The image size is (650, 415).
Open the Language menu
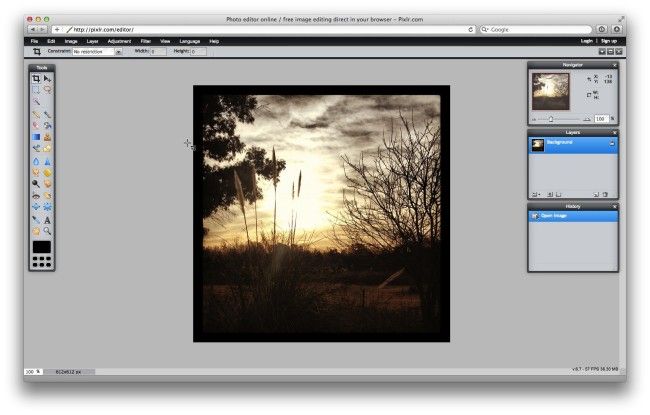190,41
